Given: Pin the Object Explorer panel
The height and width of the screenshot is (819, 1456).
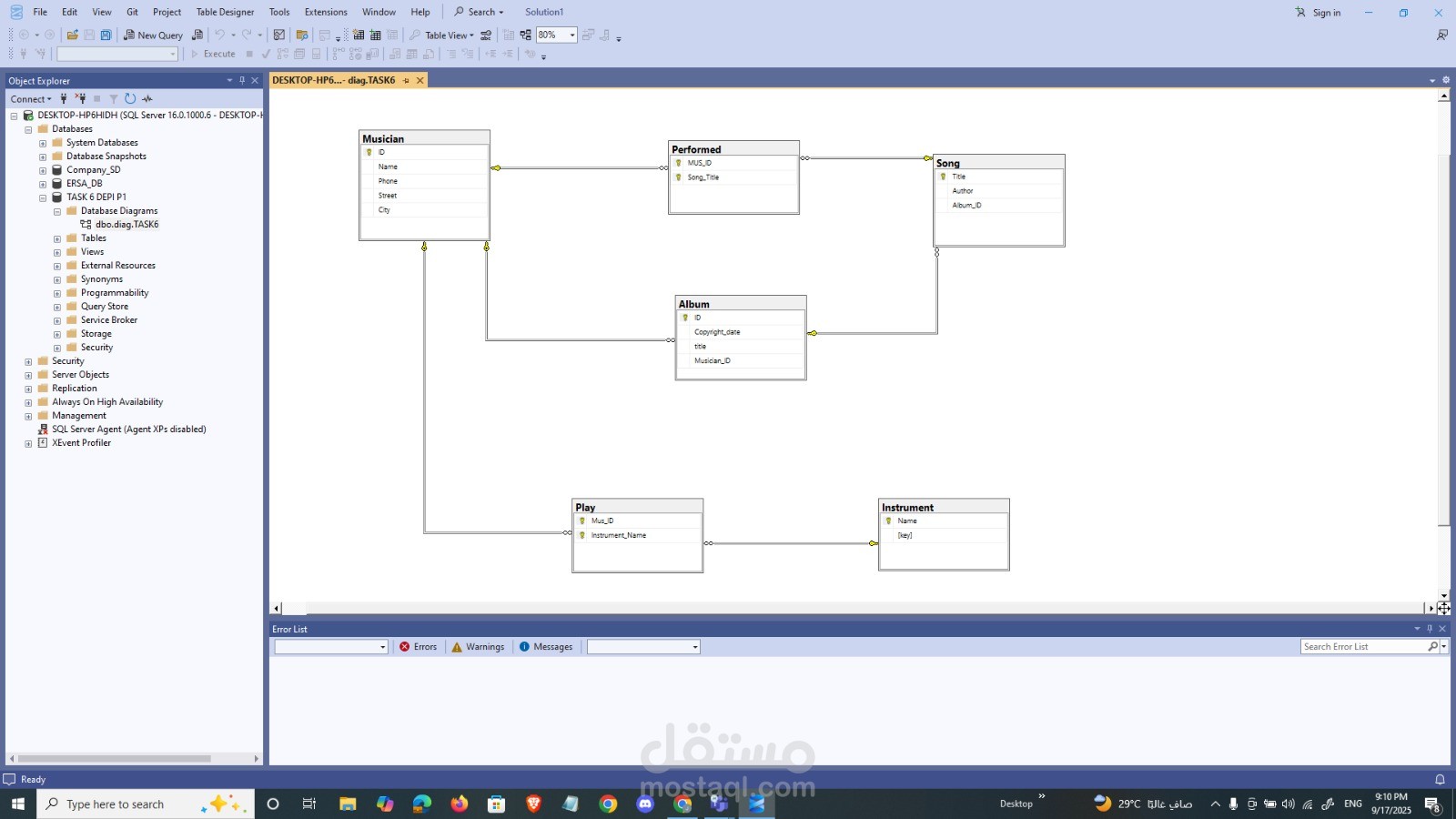Looking at the screenshot, I should click(x=242, y=80).
